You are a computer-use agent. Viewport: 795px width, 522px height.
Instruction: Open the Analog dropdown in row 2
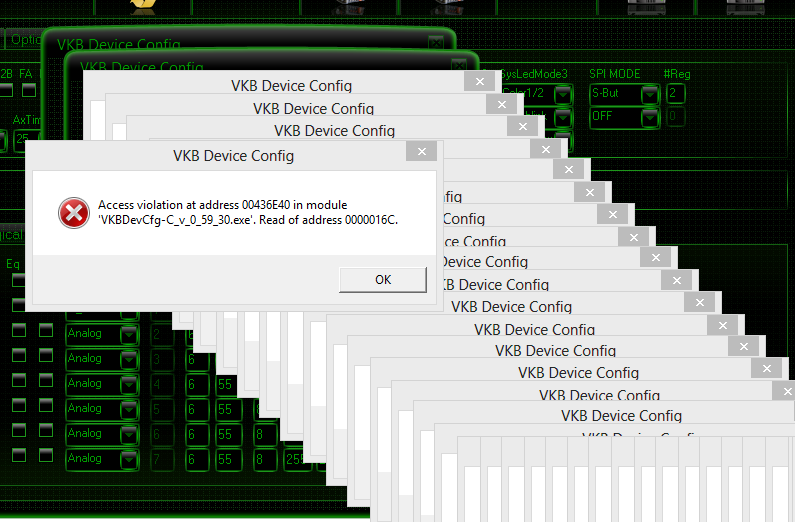click(x=129, y=334)
